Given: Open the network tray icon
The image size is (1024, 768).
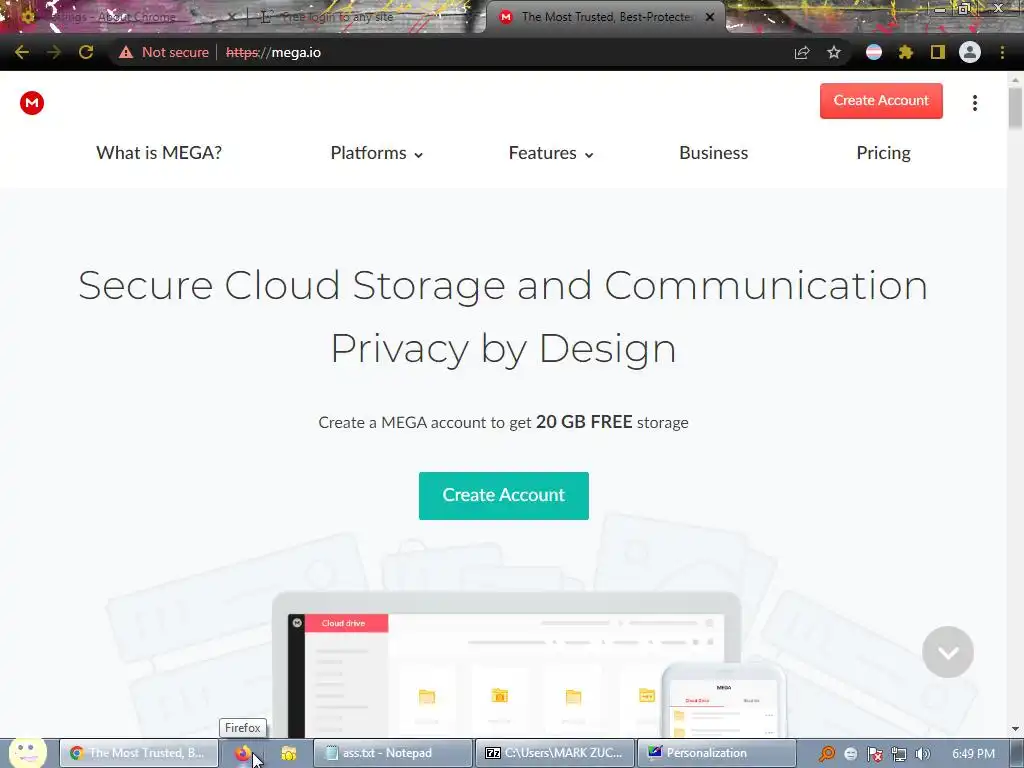Looking at the screenshot, I should [899, 754].
